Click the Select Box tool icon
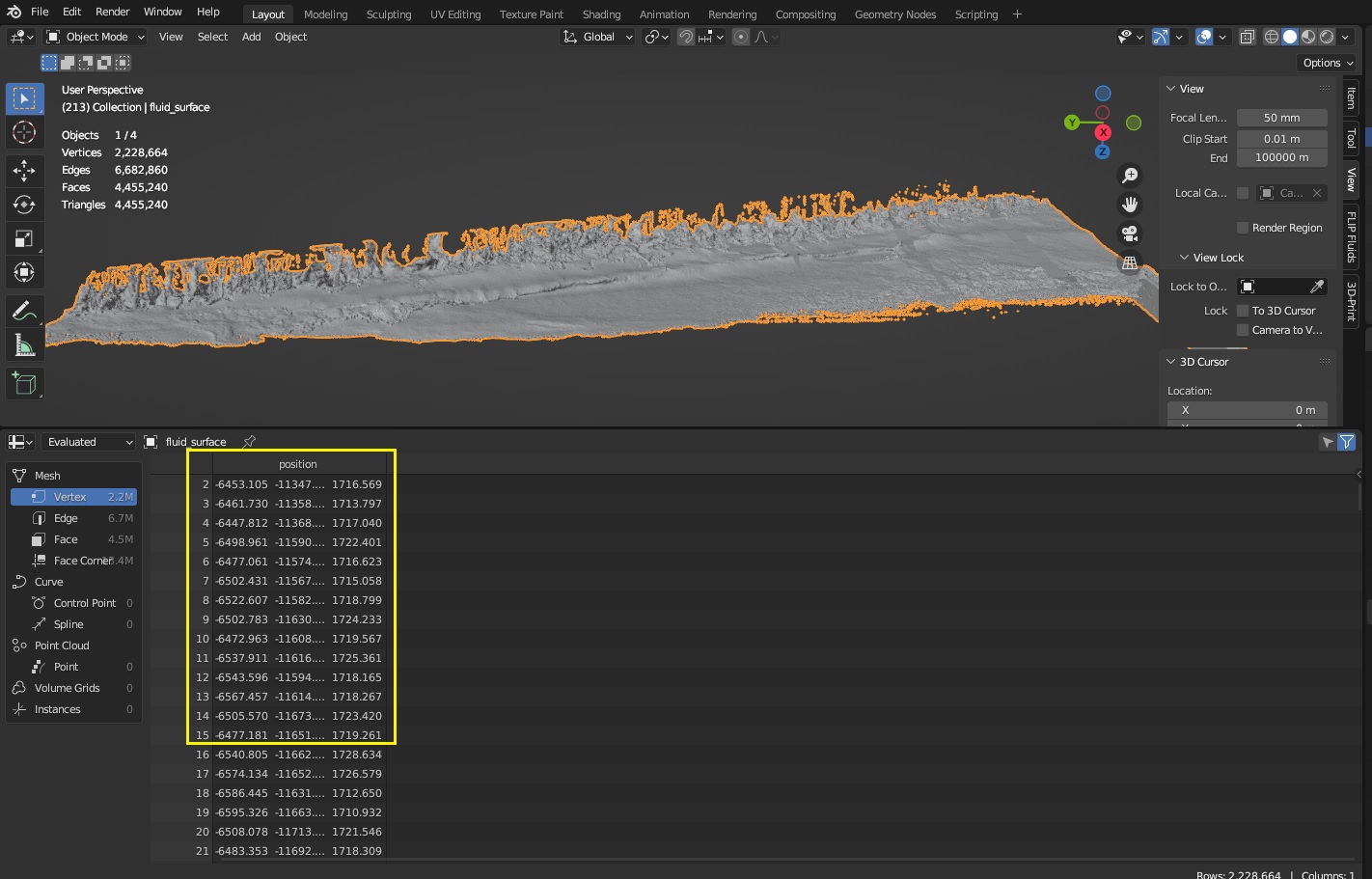Image resolution: width=1372 pixels, height=879 pixels. coord(24,98)
